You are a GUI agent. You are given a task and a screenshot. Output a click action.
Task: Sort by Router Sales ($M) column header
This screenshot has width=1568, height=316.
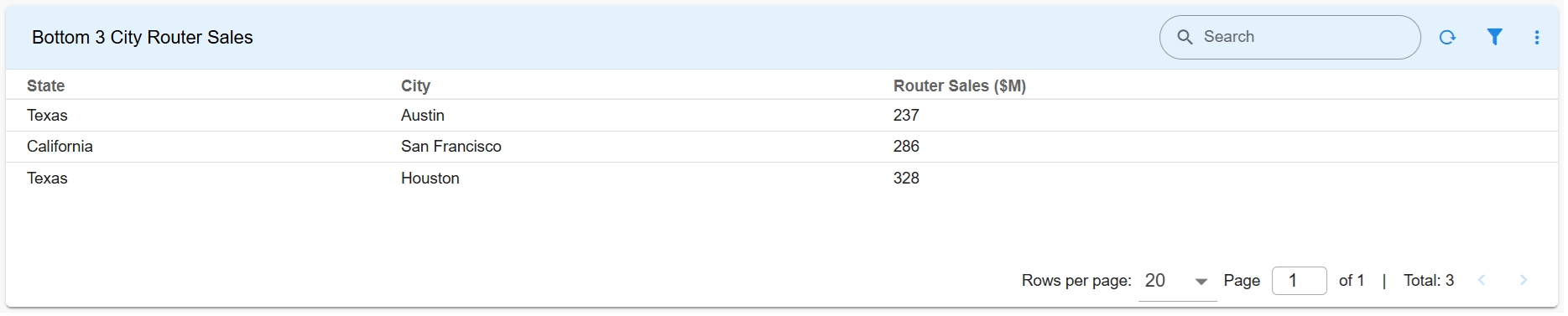coord(960,85)
